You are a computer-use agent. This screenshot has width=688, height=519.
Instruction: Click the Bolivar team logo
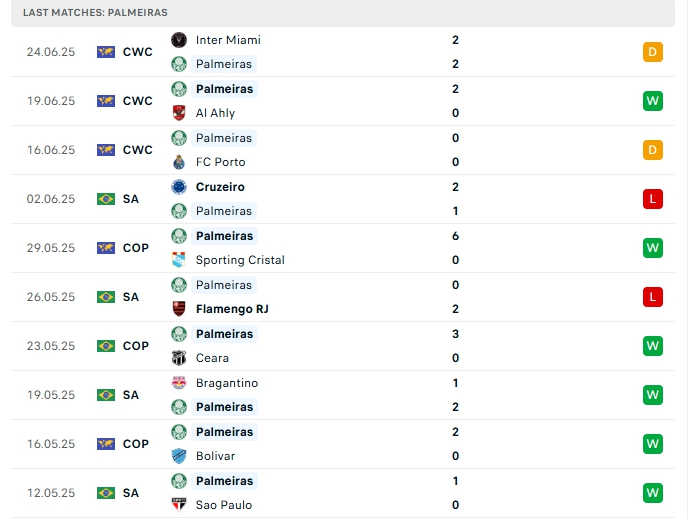pyautogui.click(x=179, y=456)
